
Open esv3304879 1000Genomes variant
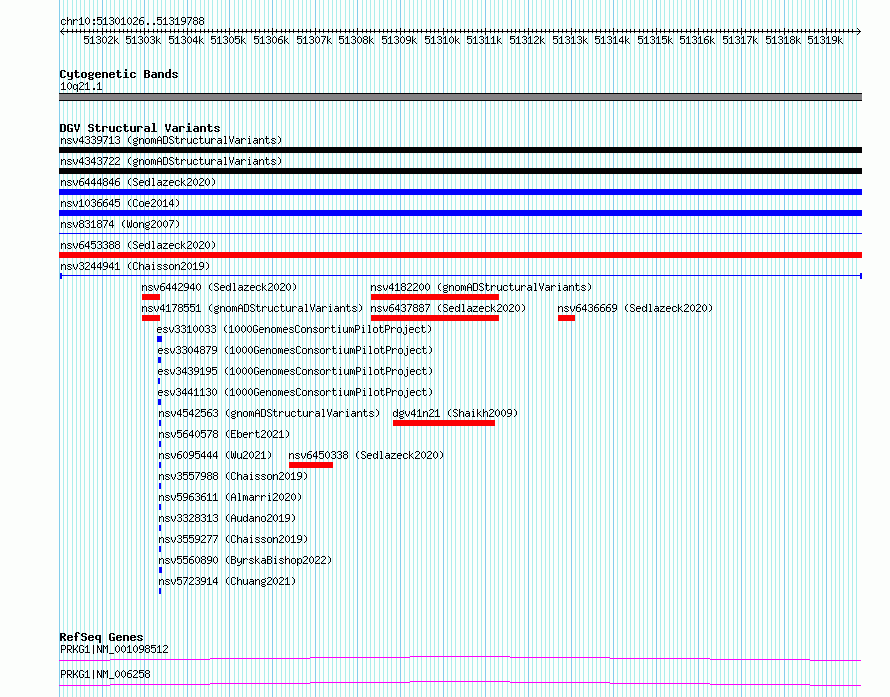295,350
